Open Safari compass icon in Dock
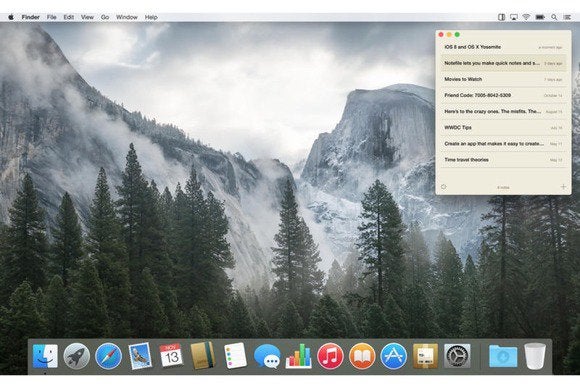Viewport: 580px width, 388px height. click(108, 356)
